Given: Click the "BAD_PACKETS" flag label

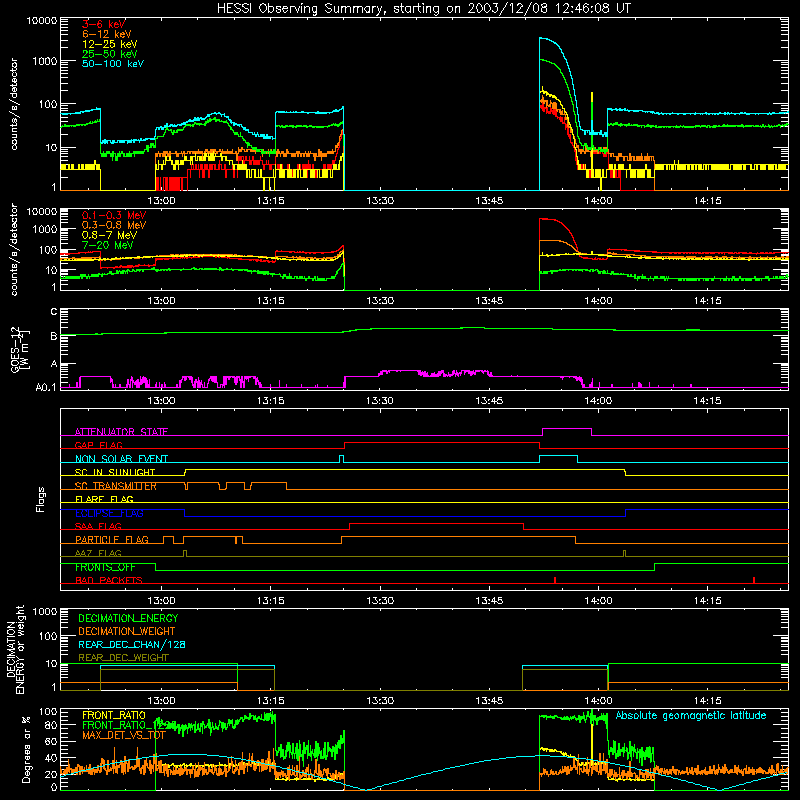Looking at the screenshot, I should coord(109,580).
